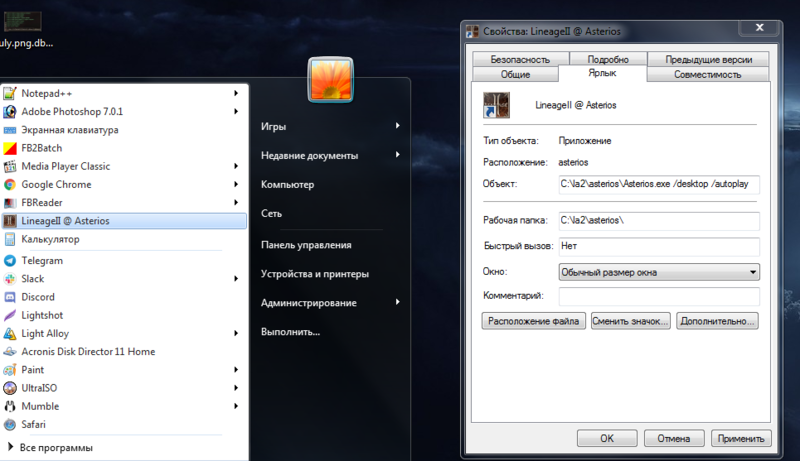The height and width of the screenshot is (461, 800).
Task: Open Safari via its icon
Action: 10,425
